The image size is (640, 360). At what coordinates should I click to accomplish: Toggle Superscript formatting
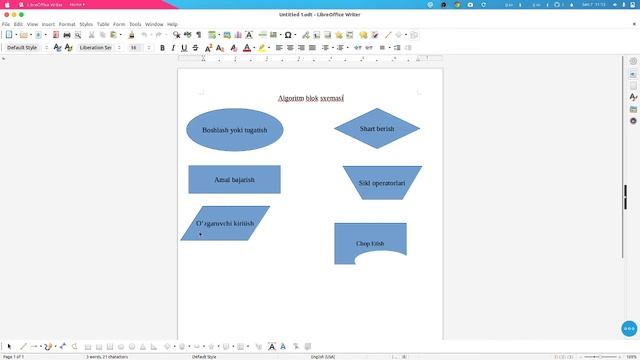(x=208, y=48)
